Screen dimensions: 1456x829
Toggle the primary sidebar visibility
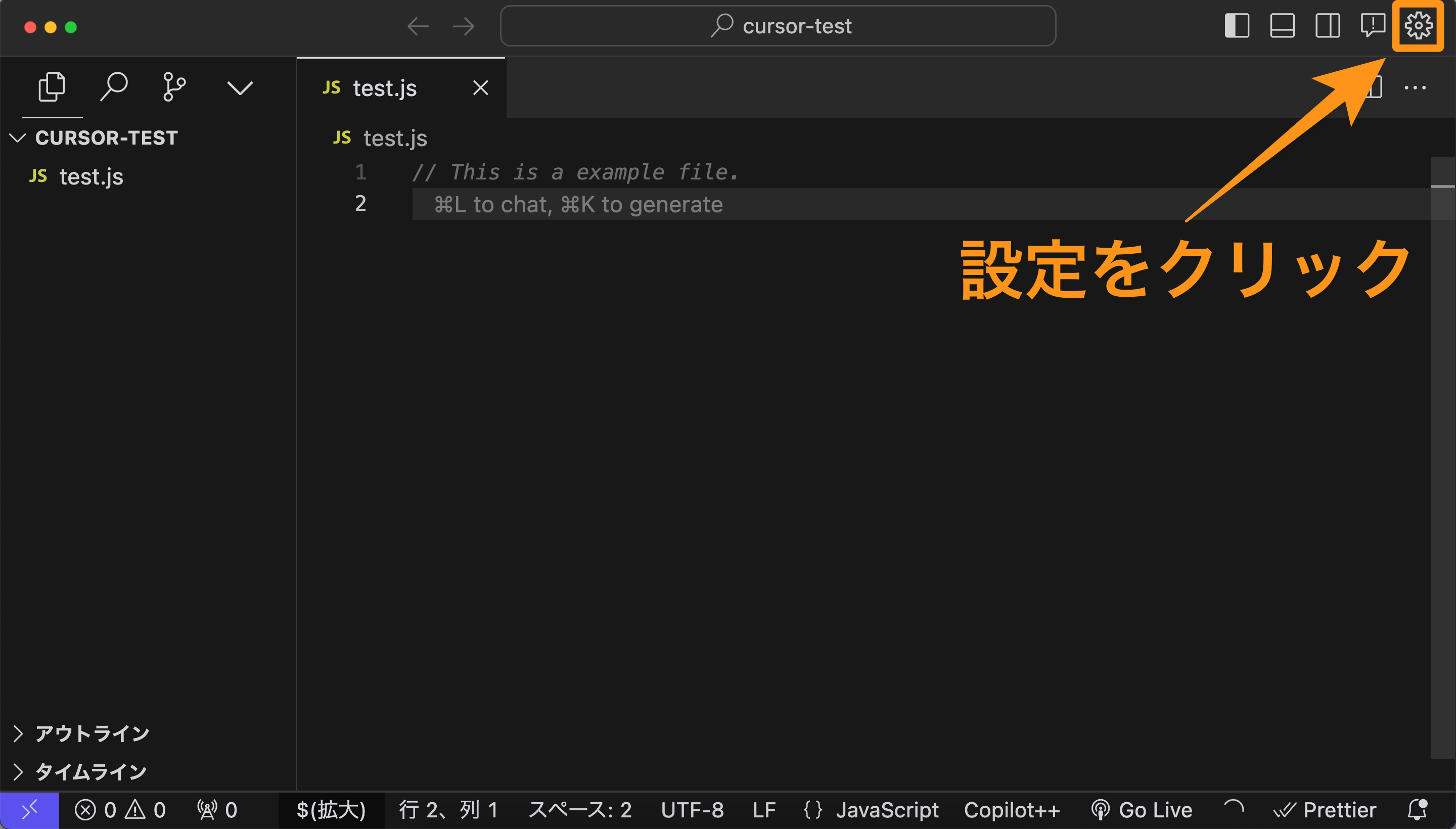(1237, 26)
